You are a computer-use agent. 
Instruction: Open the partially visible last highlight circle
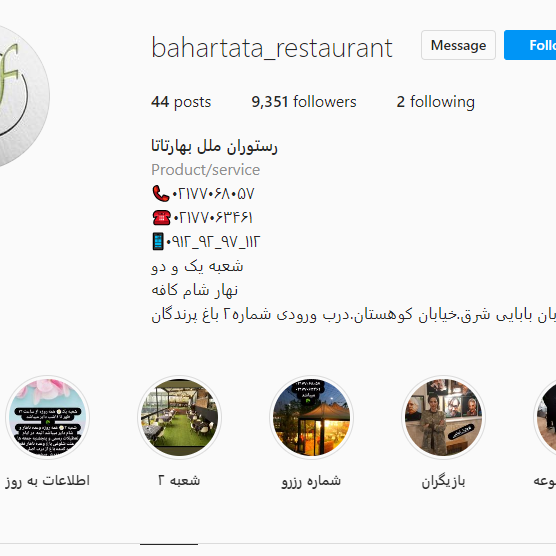tap(545, 417)
